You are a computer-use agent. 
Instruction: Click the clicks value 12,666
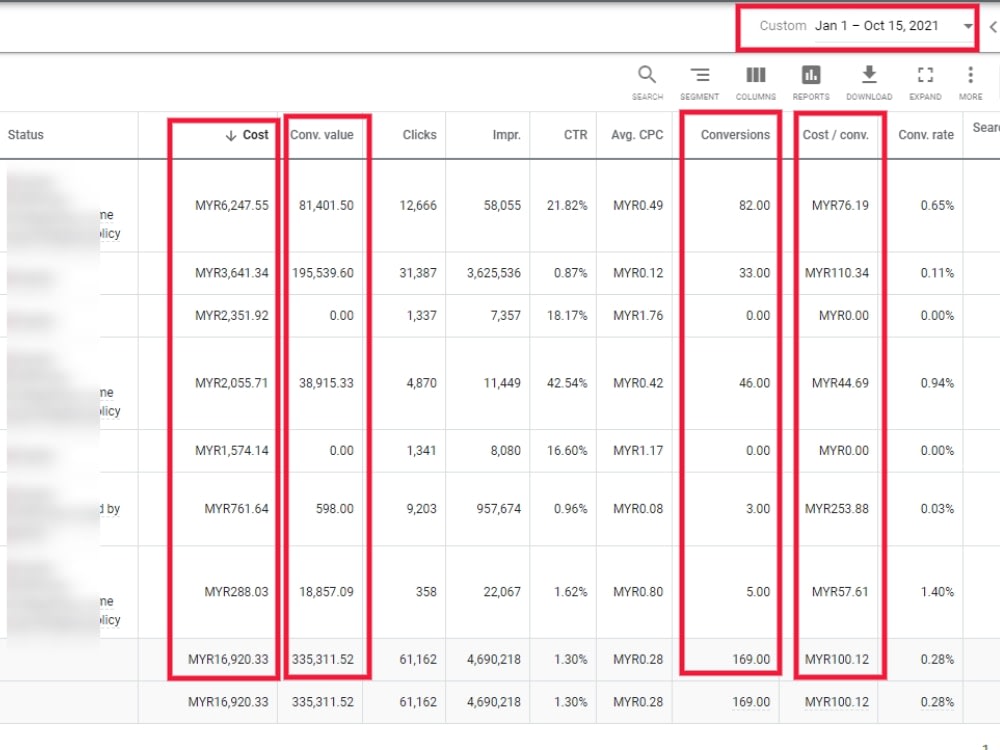418,205
